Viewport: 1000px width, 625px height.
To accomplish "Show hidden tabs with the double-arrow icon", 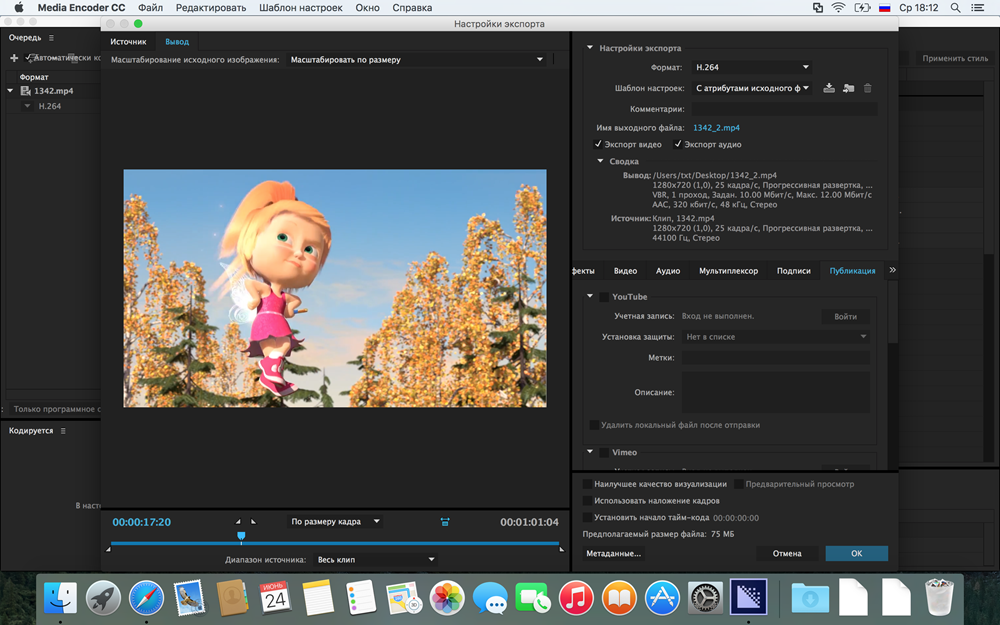I will (x=892, y=270).
